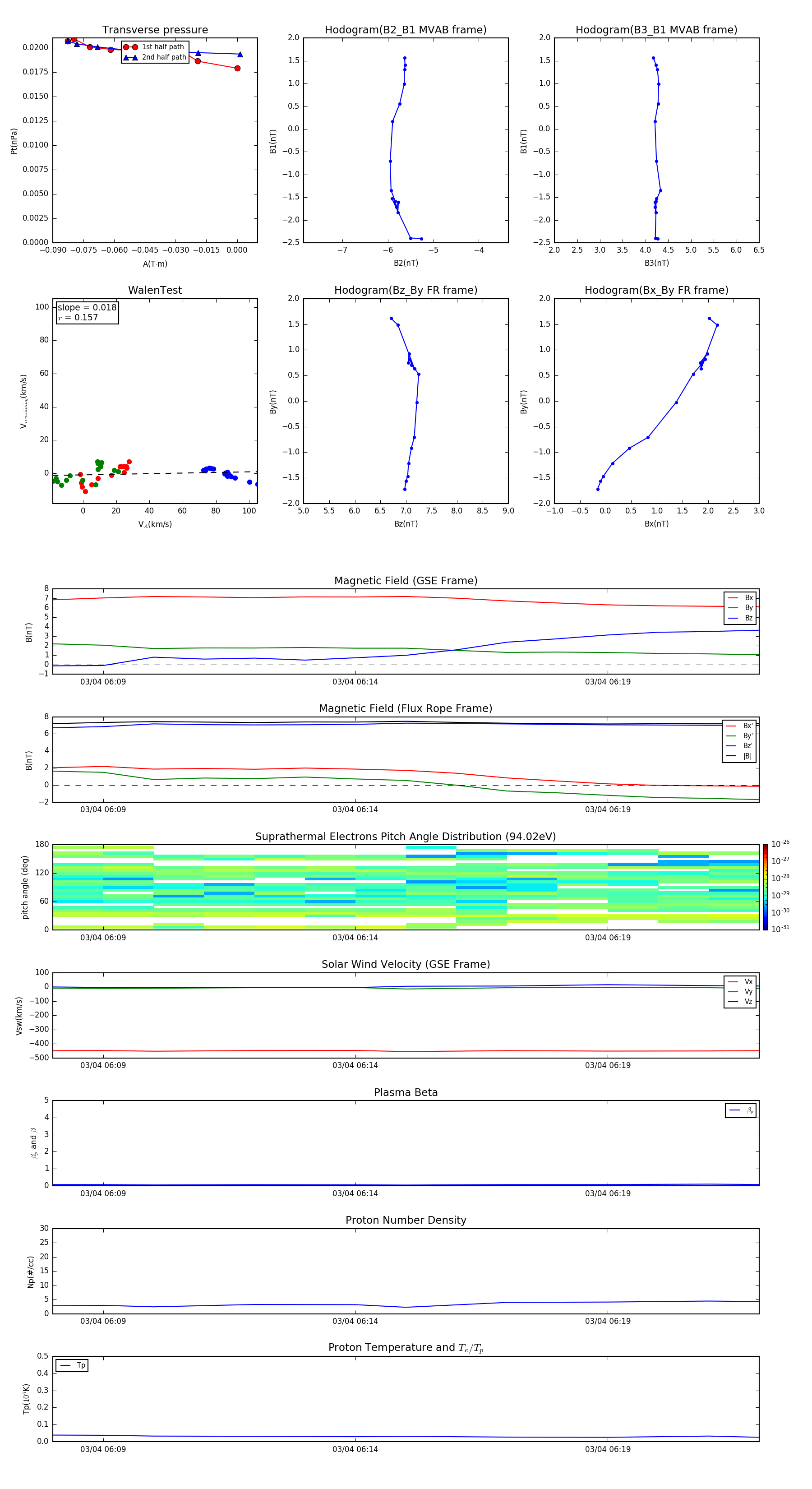Screen dimensions: 812x1489
Task: Click the 'Hodogram(Bz_By FR frame)' title
Action: [406, 290]
